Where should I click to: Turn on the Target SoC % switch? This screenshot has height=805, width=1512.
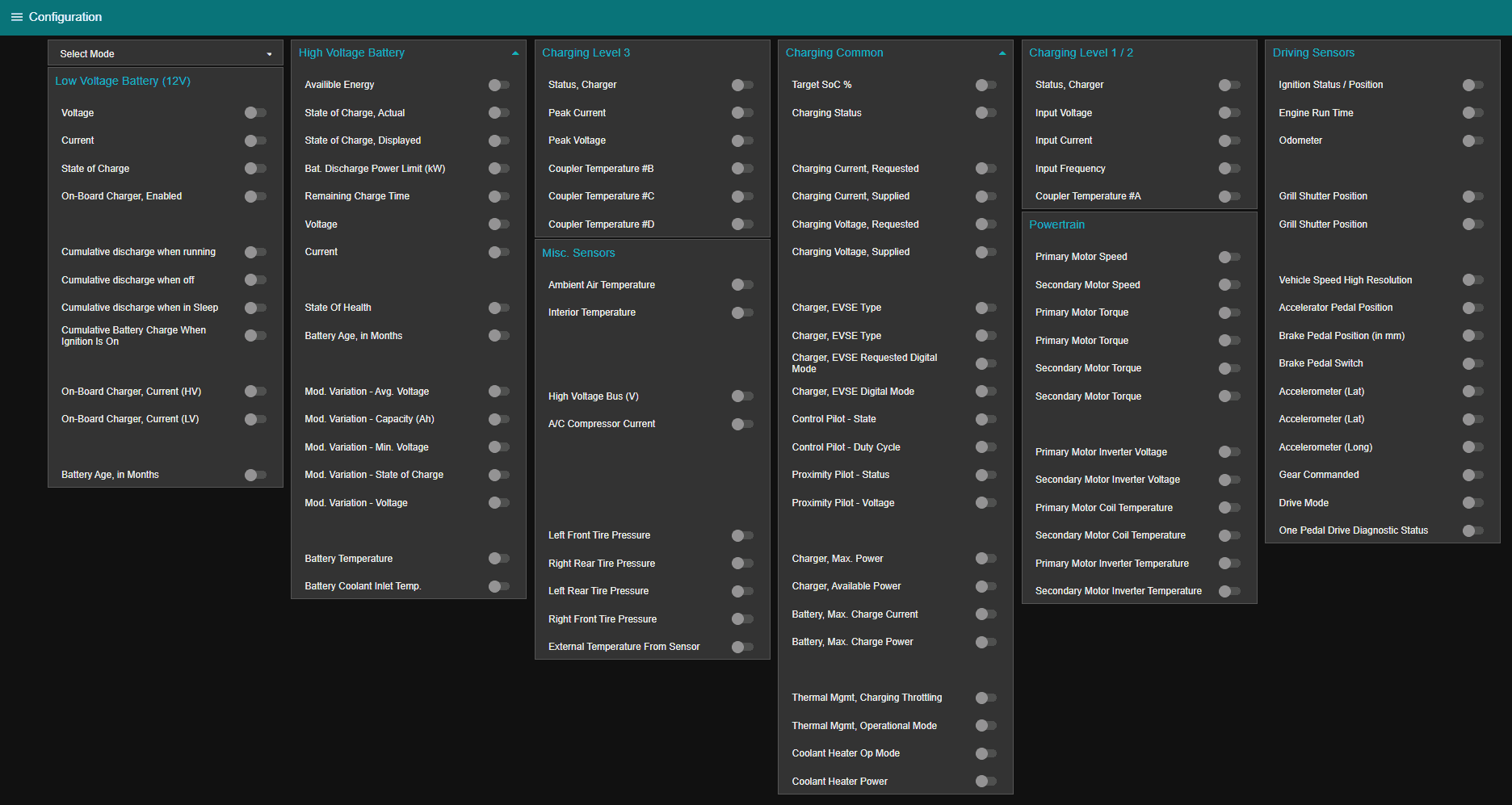coord(985,85)
